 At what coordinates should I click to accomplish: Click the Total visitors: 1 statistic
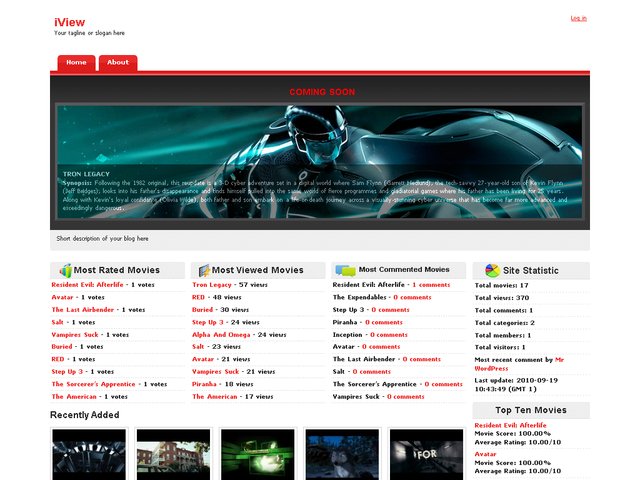500,347
